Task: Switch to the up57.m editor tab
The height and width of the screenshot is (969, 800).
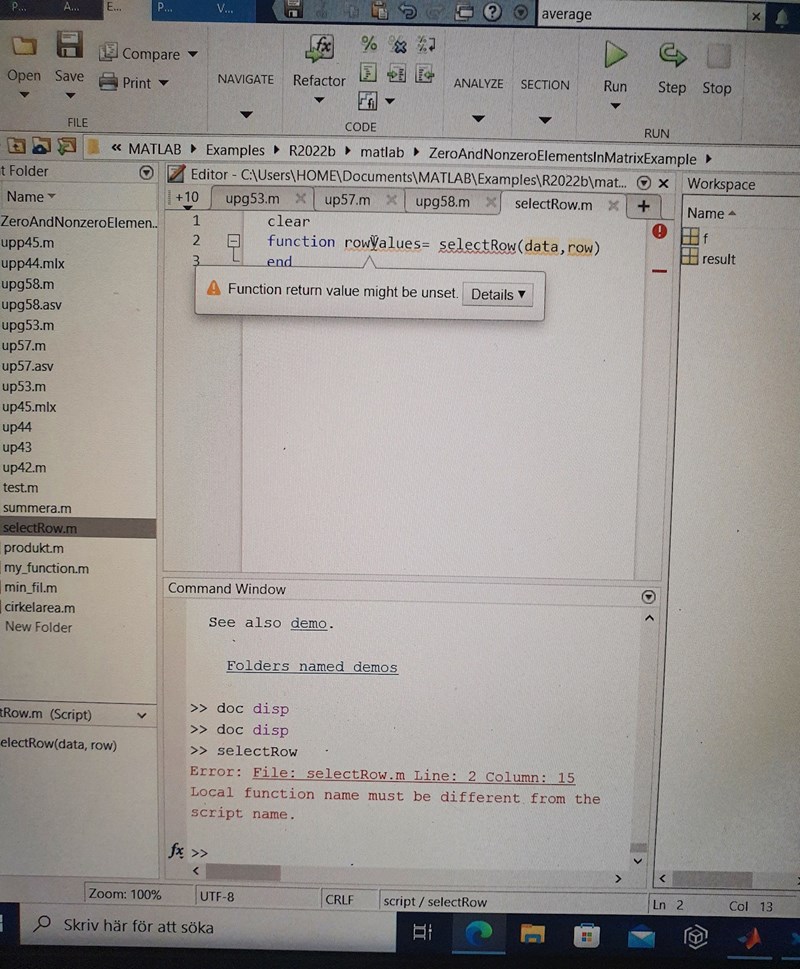Action: [347, 199]
